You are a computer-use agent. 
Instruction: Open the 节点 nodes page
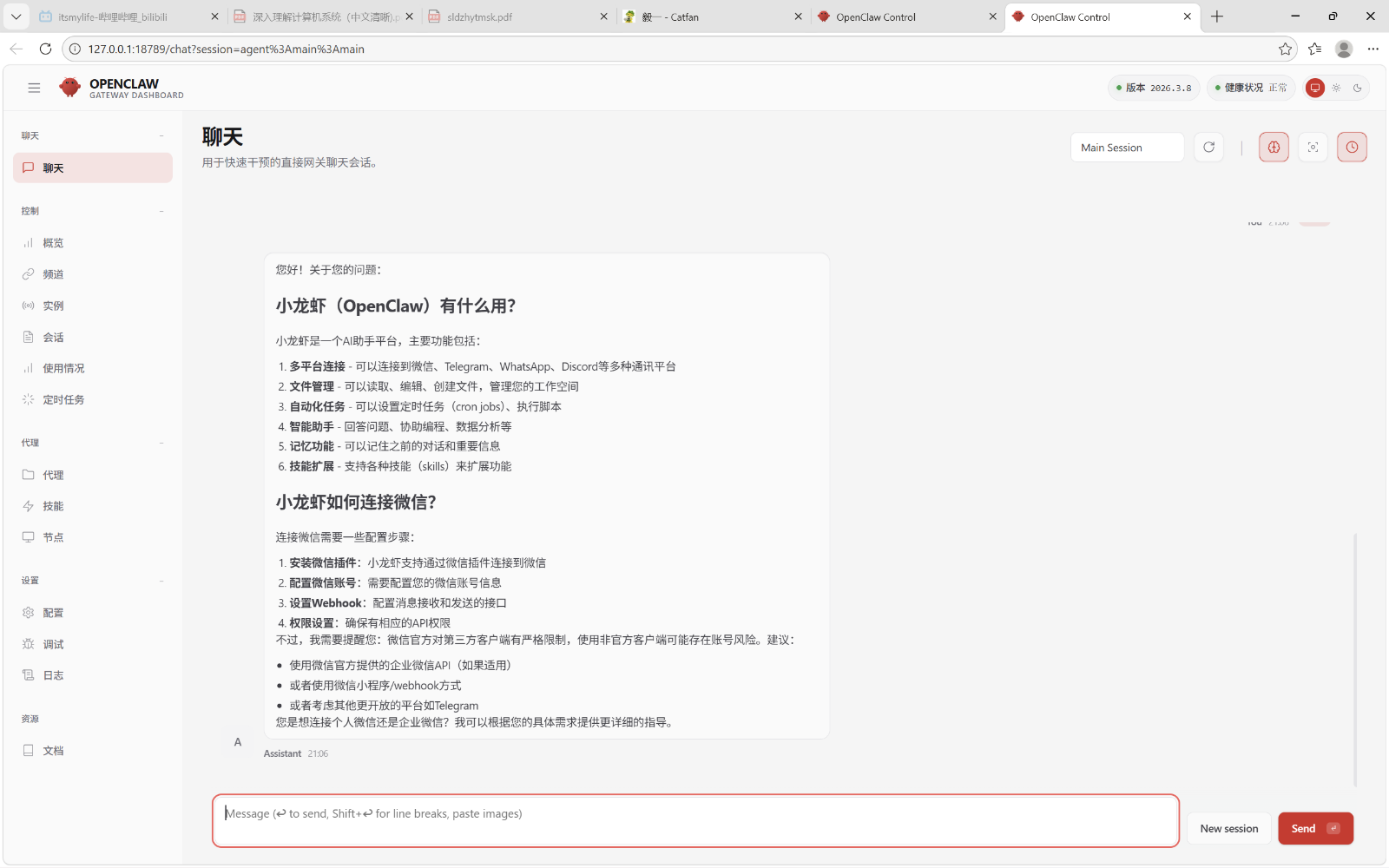coord(93,537)
